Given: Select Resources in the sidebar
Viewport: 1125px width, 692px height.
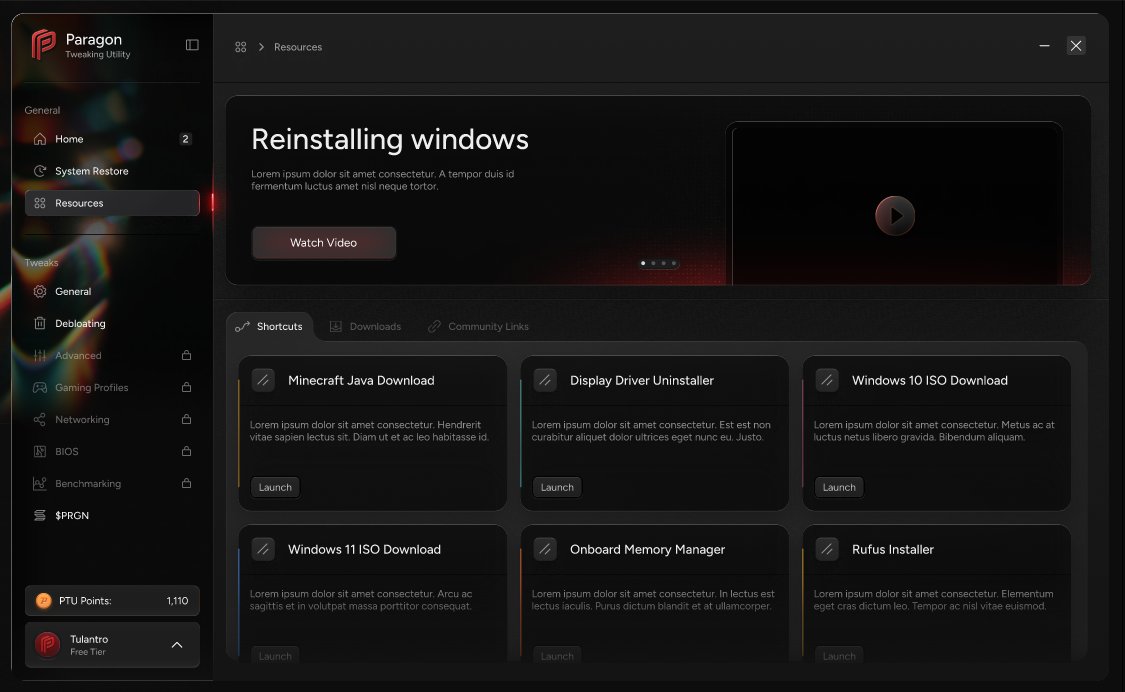Looking at the screenshot, I should click(x=112, y=203).
